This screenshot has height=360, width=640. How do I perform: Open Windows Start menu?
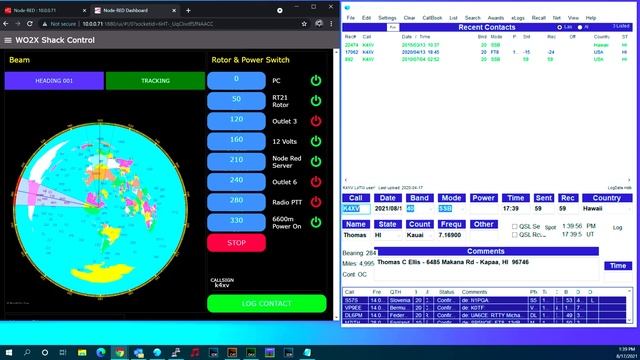pos(9,352)
